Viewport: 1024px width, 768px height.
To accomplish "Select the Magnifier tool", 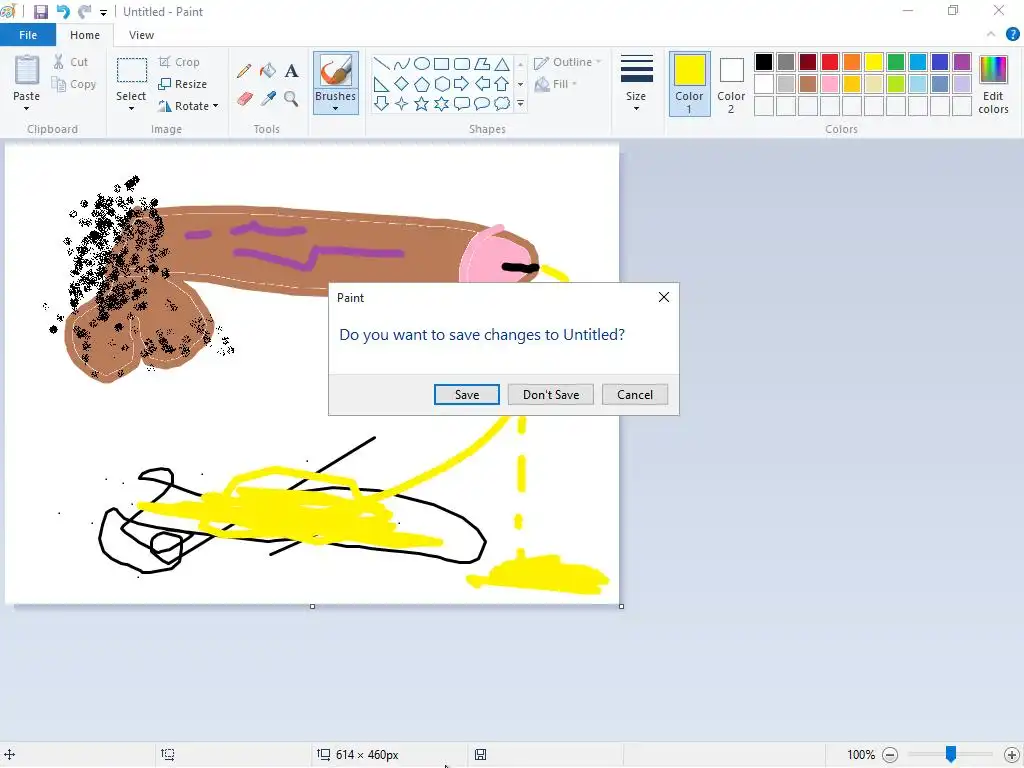I will pyautogui.click(x=291, y=99).
